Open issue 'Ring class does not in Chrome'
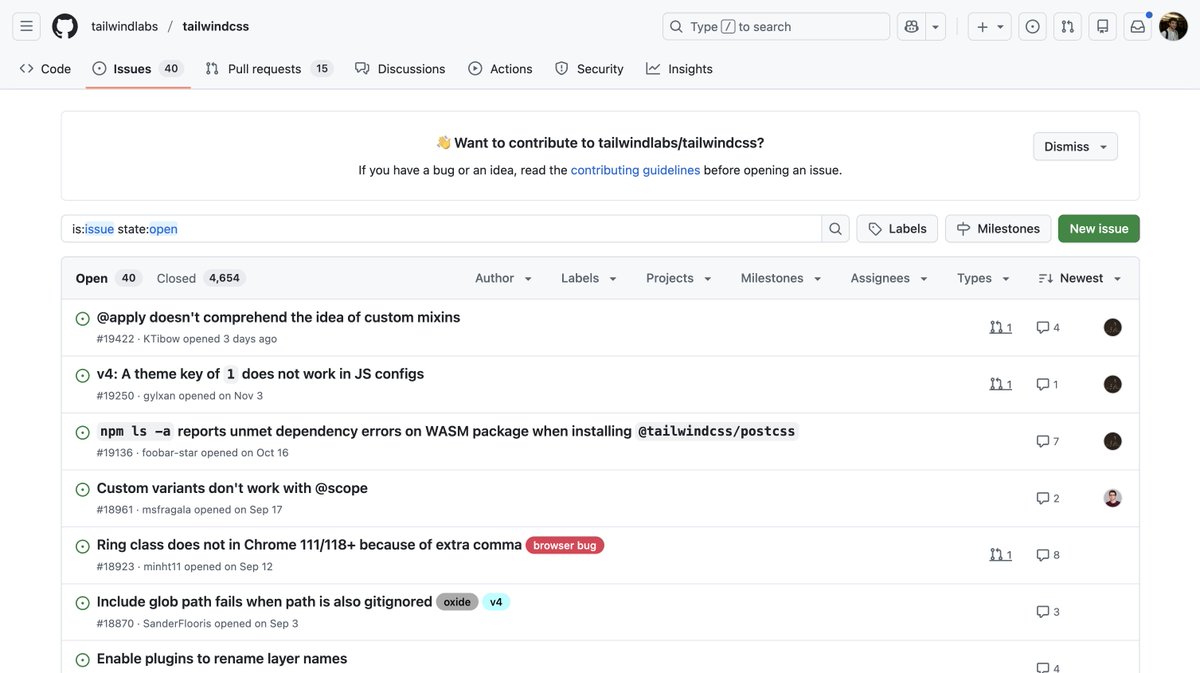The width and height of the screenshot is (1200, 673). [309, 545]
